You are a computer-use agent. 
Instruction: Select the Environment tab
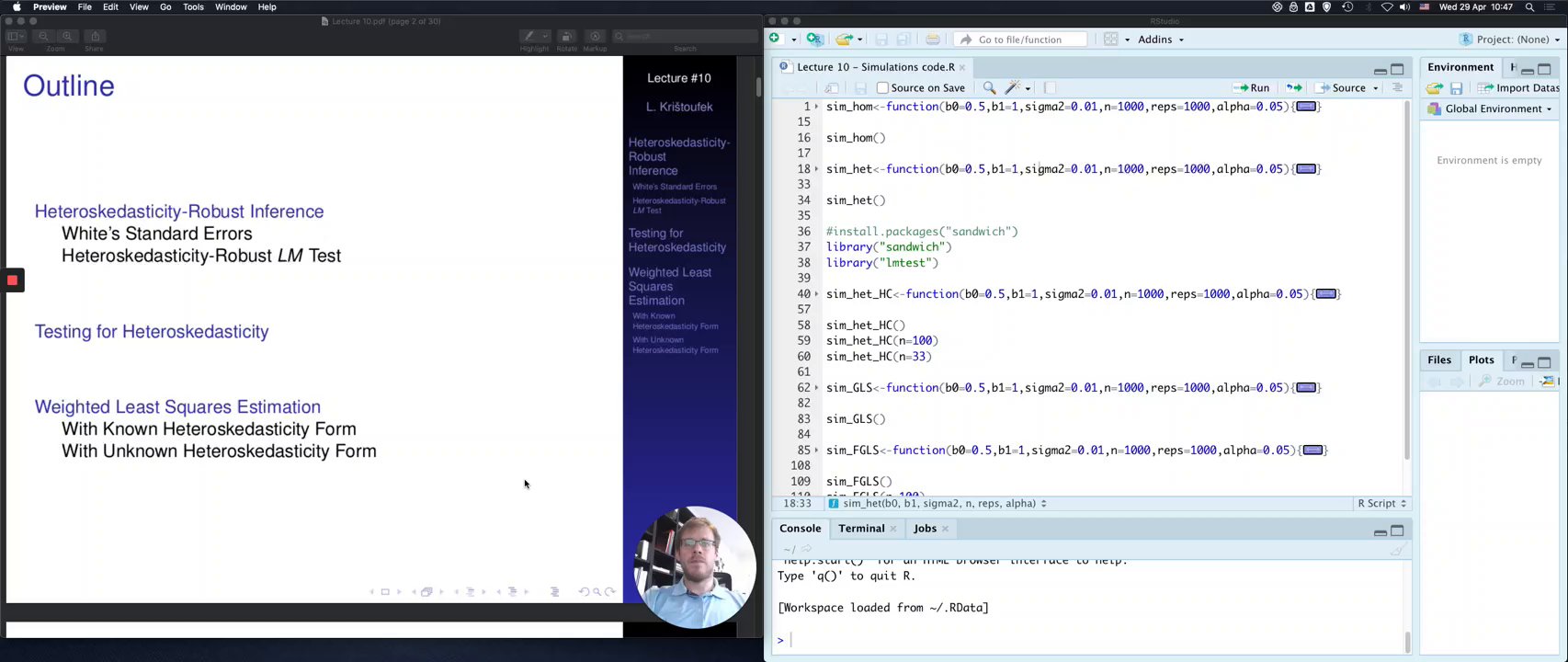pos(1460,67)
